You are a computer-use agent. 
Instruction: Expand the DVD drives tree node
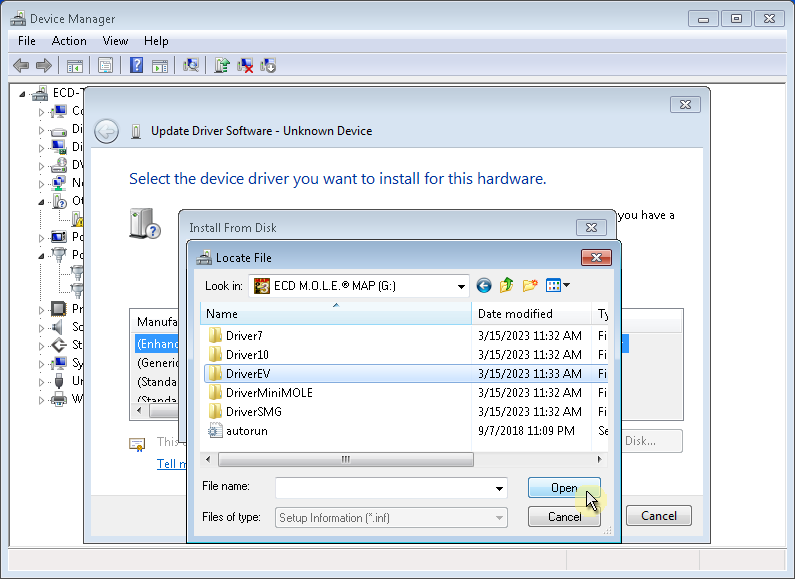tap(42, 166)
